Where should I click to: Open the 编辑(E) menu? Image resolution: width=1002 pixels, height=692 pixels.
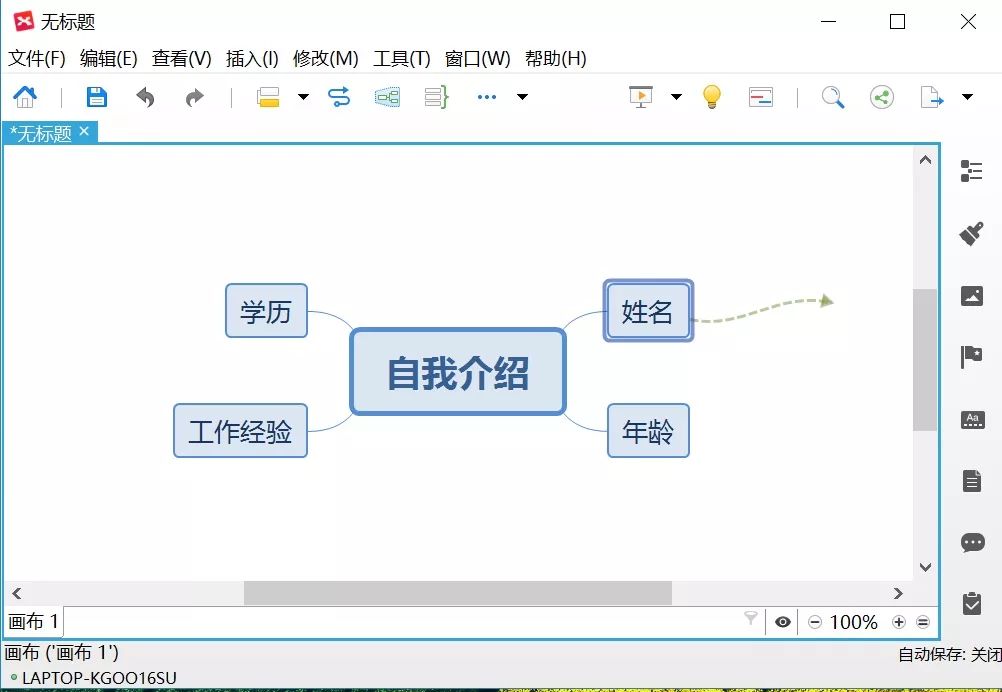tap(109, 59)
